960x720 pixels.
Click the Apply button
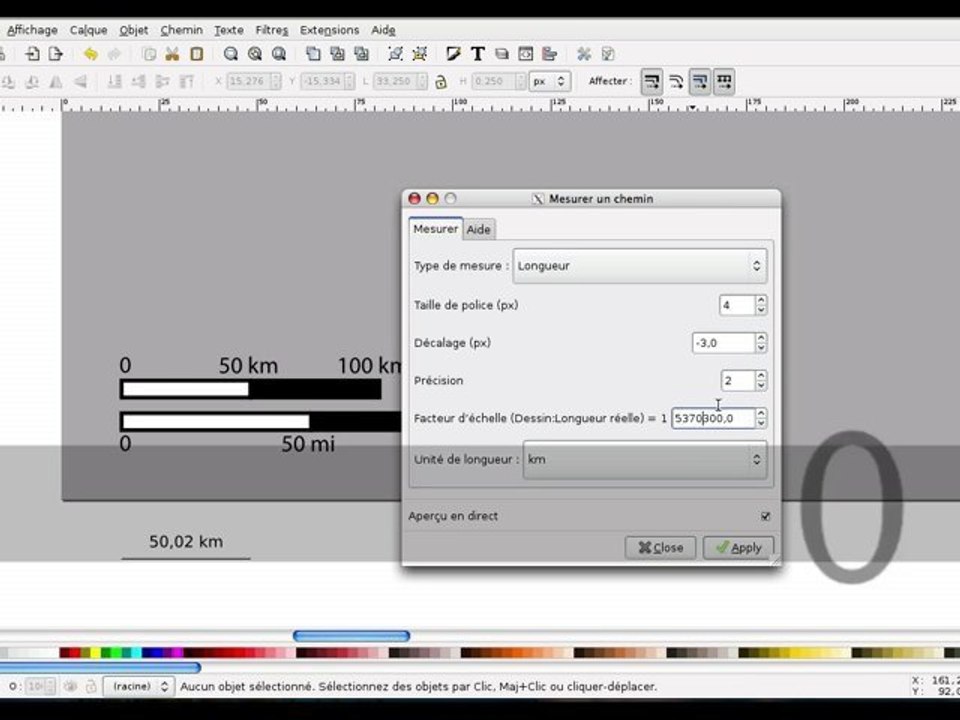click(x=738, y=547)
